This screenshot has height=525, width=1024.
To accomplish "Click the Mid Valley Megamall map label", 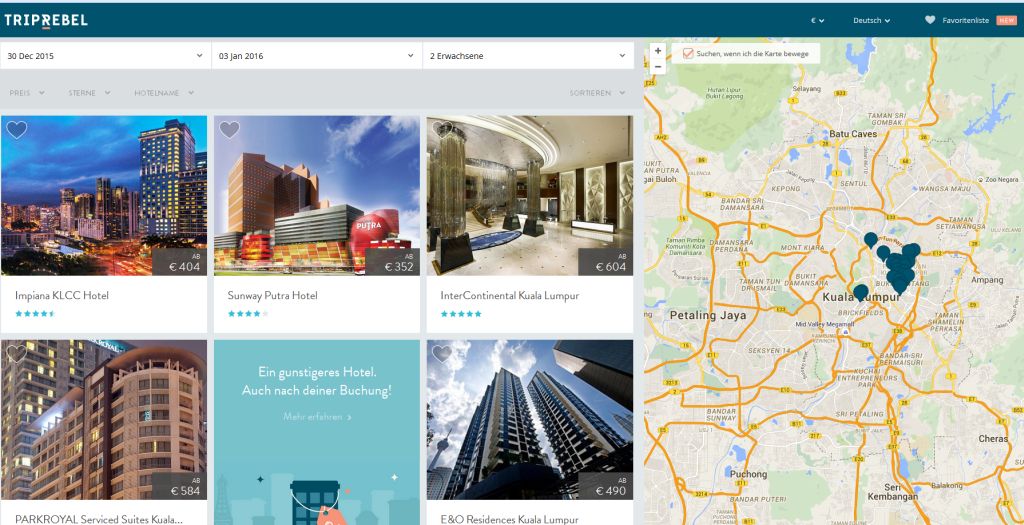I will 824,324.
